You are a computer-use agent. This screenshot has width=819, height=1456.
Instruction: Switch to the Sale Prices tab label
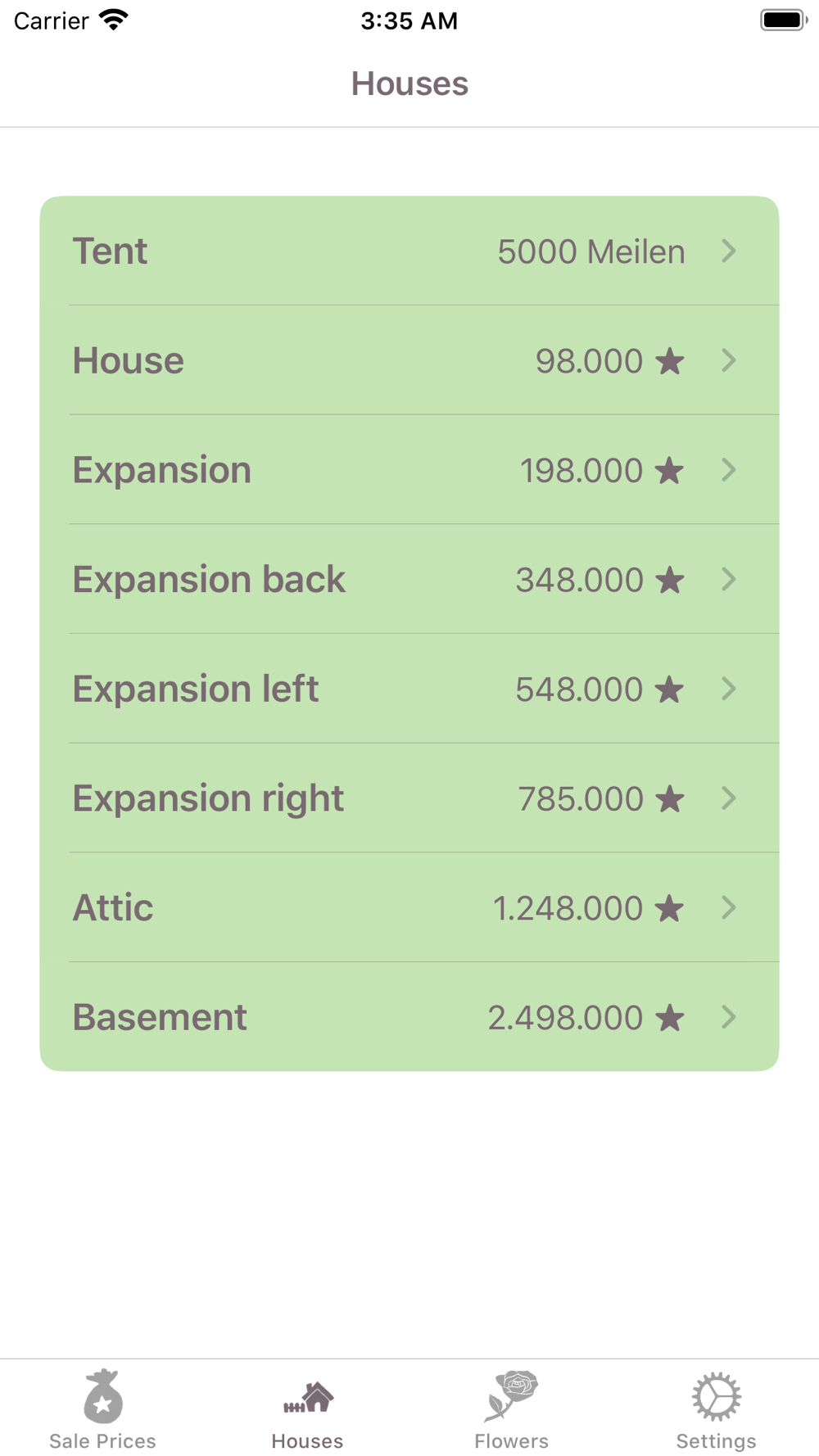(x=102, y=1440)
